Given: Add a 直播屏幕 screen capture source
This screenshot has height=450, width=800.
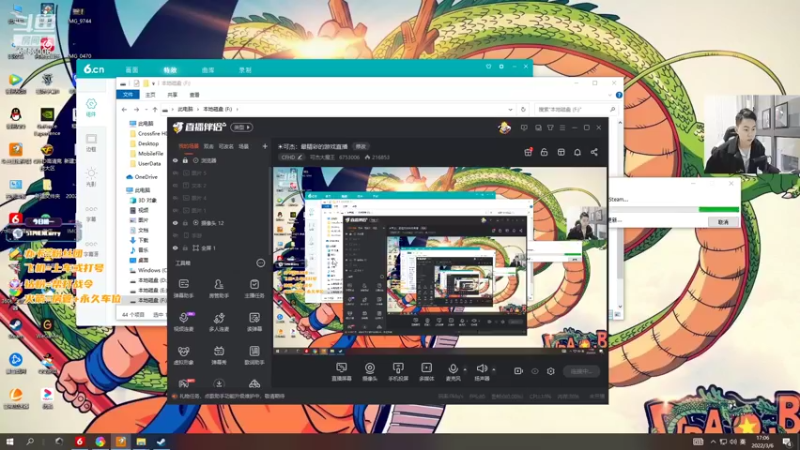Looking at the screenshot, I should [341, 371].
